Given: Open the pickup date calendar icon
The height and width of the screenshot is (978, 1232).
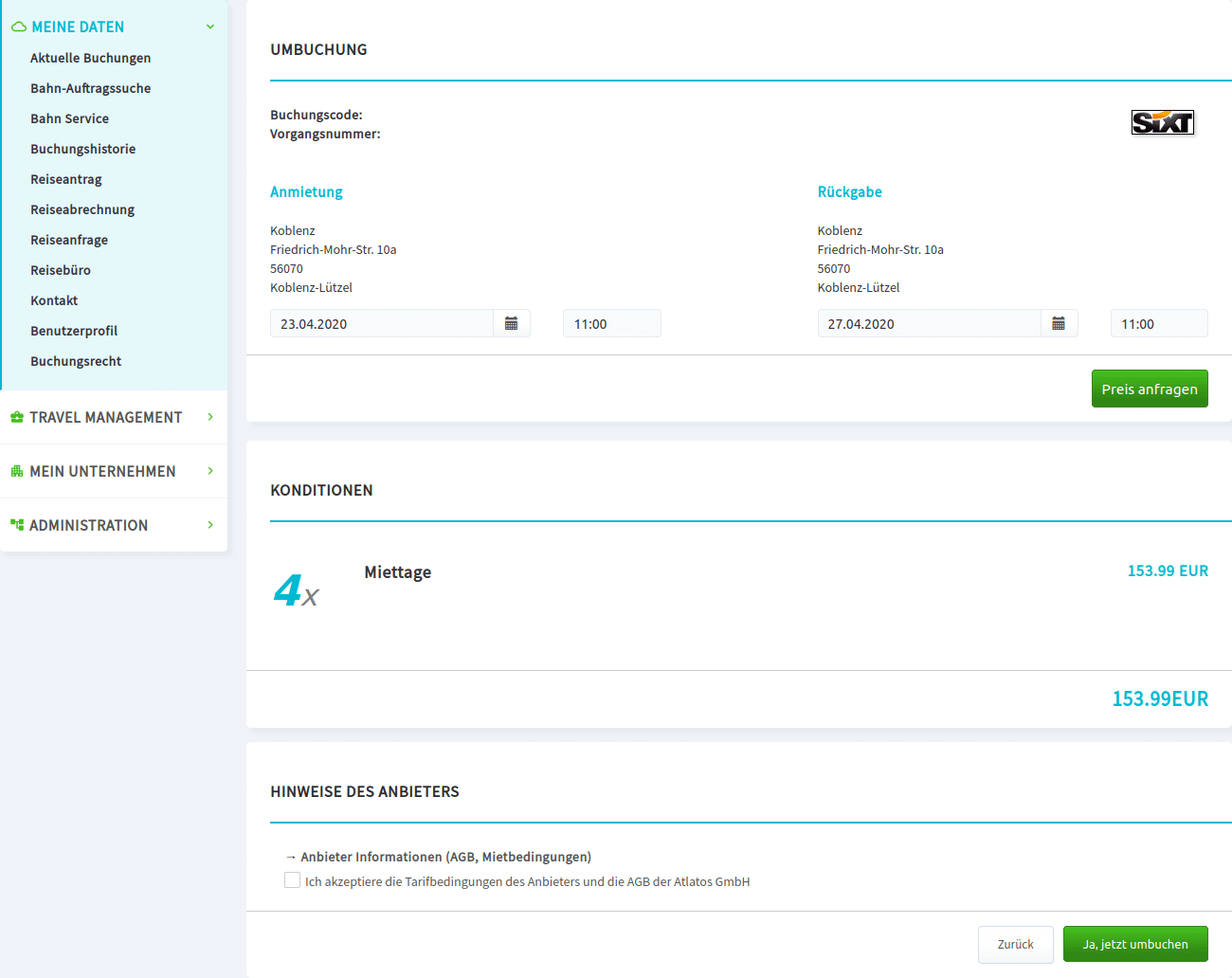Looking at the screenshot, I should pos(511,324).
